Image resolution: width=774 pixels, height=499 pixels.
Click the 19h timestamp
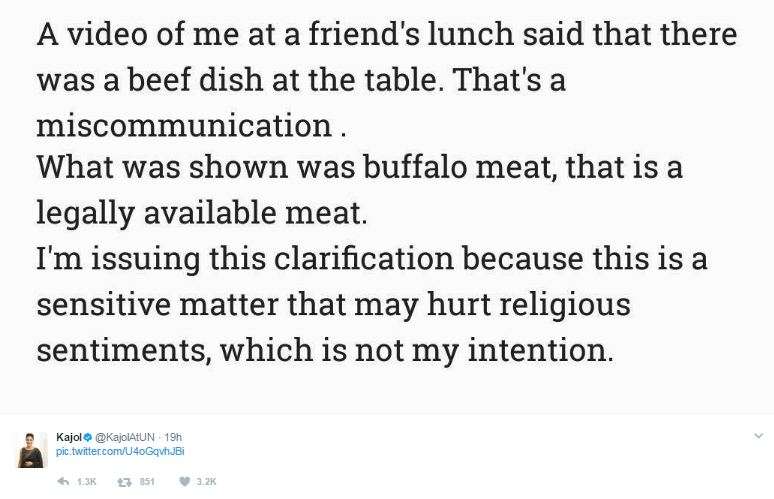pos(173,437)
